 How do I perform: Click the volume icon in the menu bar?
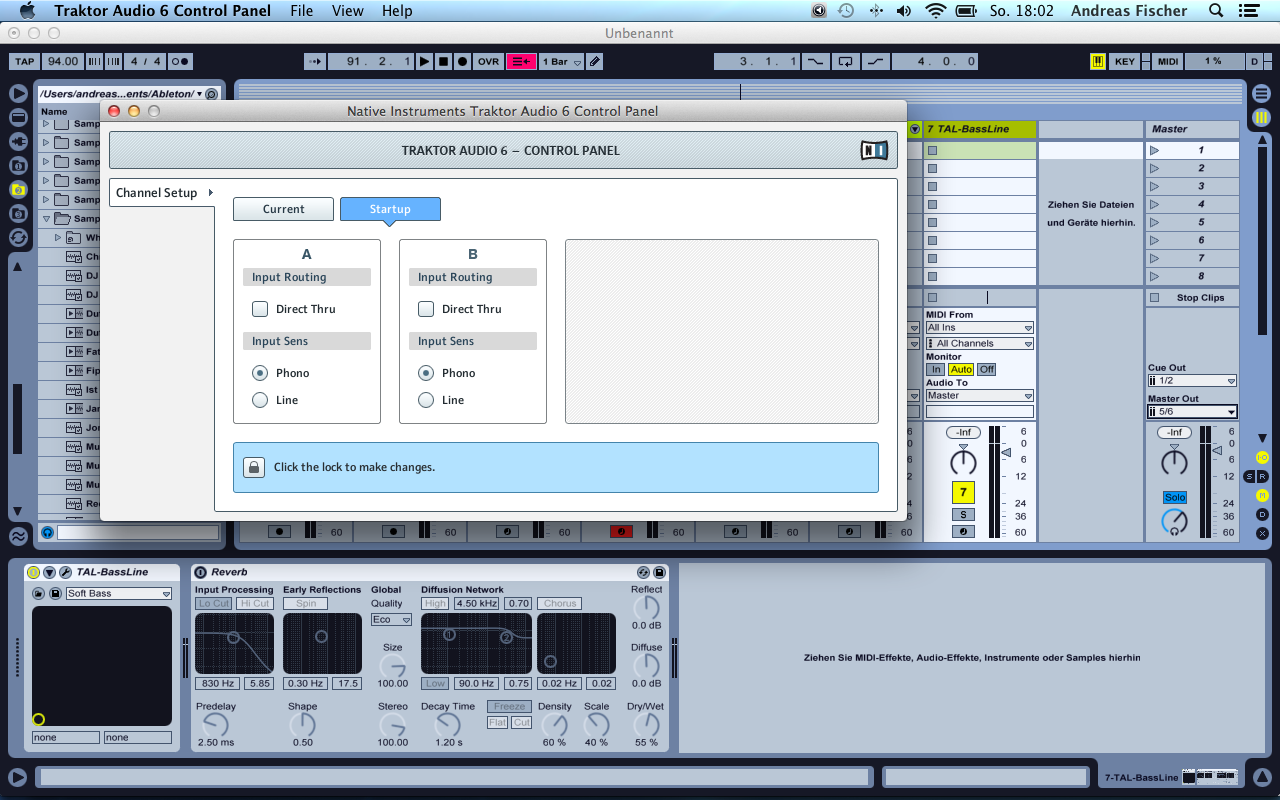click(904, 11)
